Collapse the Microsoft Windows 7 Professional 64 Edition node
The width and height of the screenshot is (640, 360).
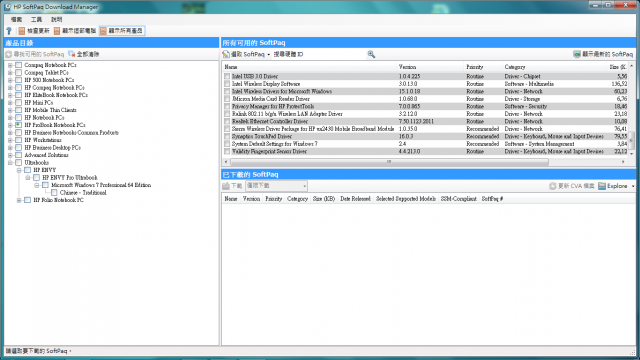pos(37,185)
